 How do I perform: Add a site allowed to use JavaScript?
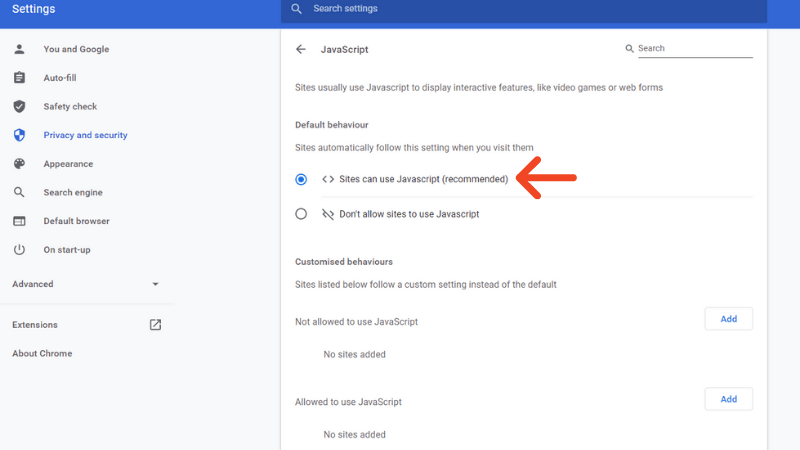click(729, 399)
